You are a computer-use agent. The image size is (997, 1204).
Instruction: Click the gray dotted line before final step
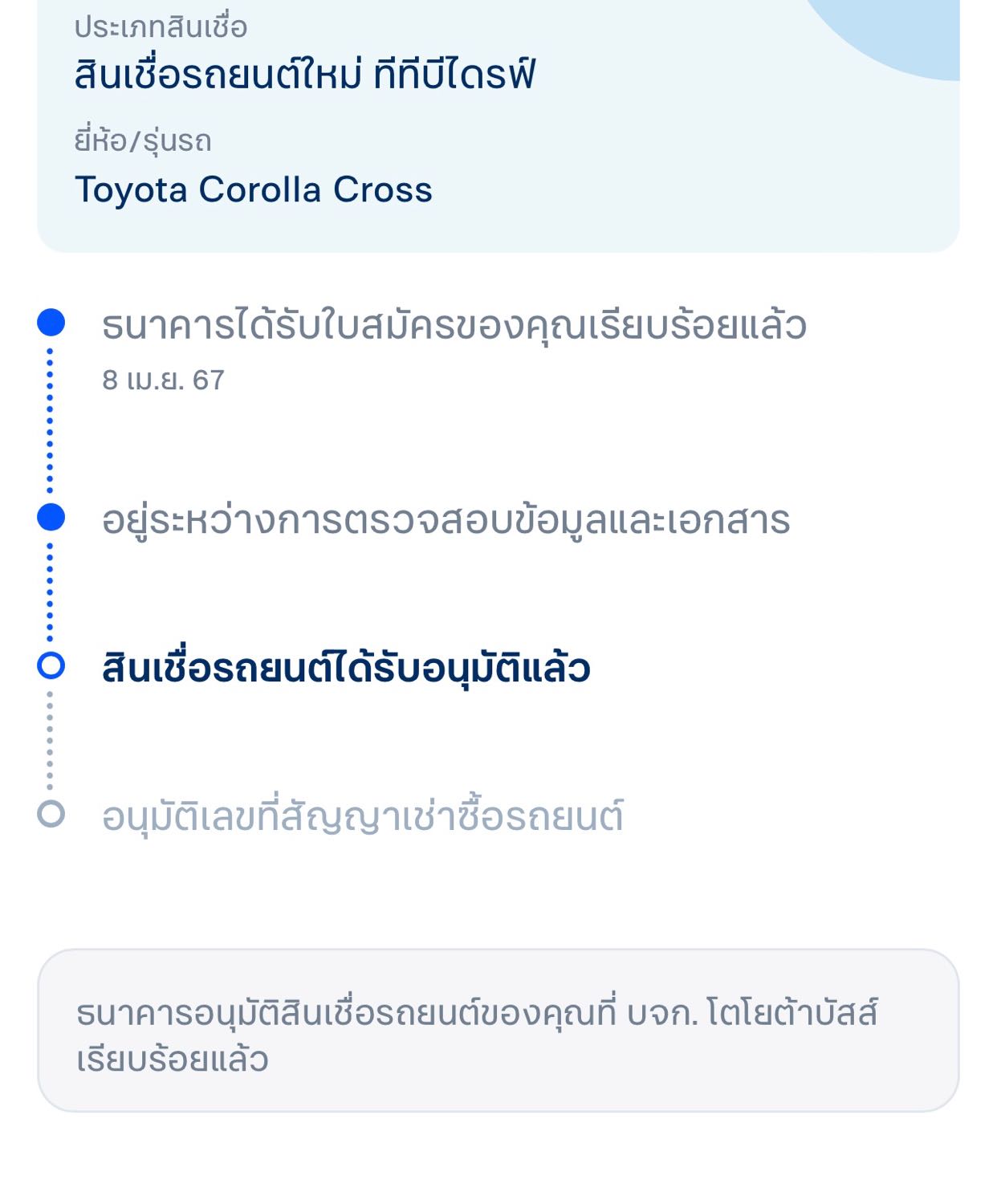pos(50,739)
